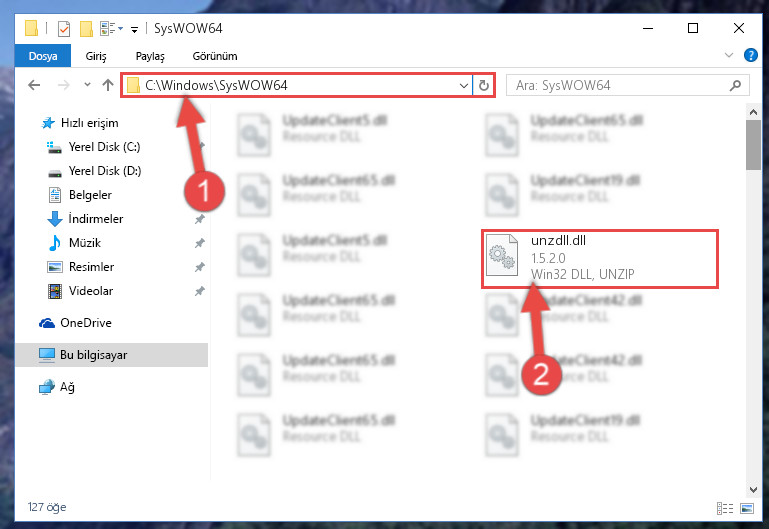Open the recent locations dropdown arrow
The width and height of the screenshot is (769, 529).
click(87, 85)
